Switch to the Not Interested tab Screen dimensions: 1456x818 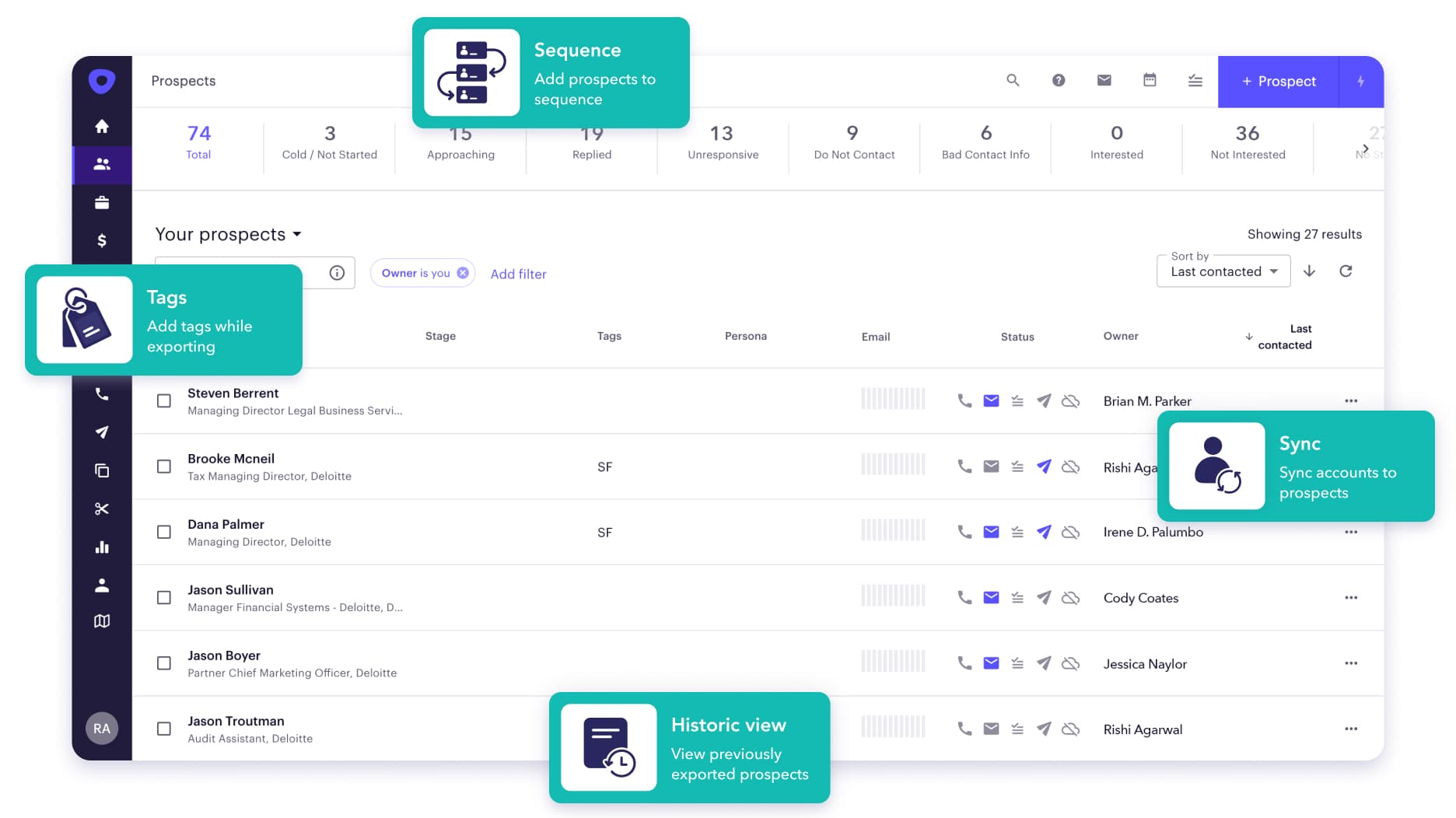[x=1247, y=142]
